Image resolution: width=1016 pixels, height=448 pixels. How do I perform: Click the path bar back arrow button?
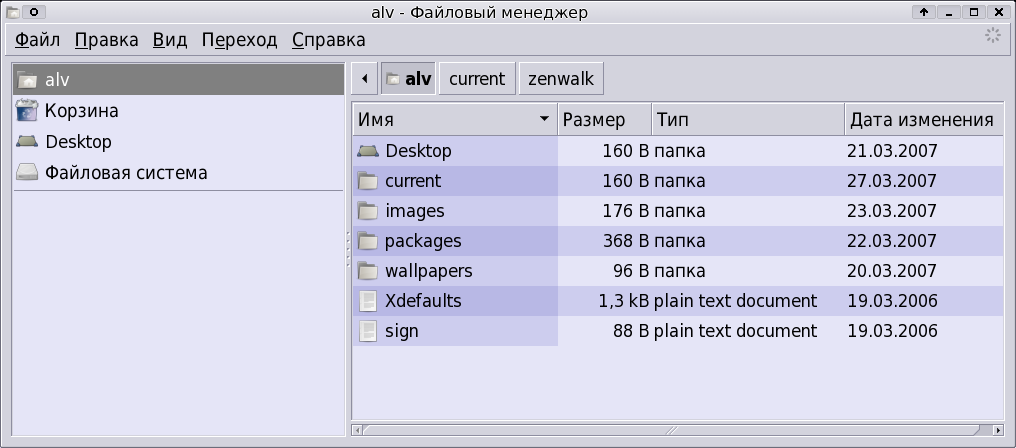point(365,78)
